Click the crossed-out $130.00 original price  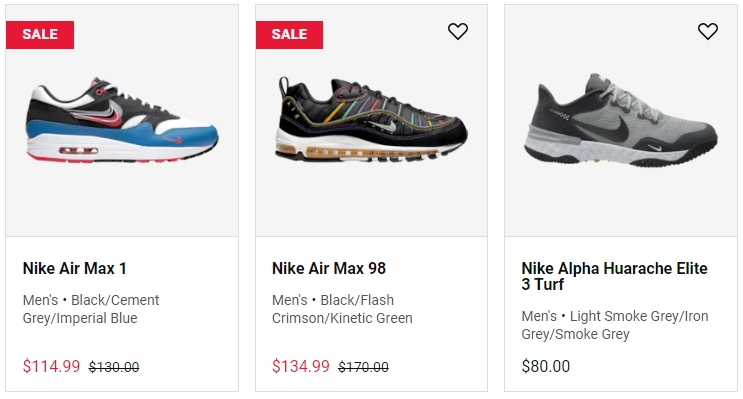point(114,367)
